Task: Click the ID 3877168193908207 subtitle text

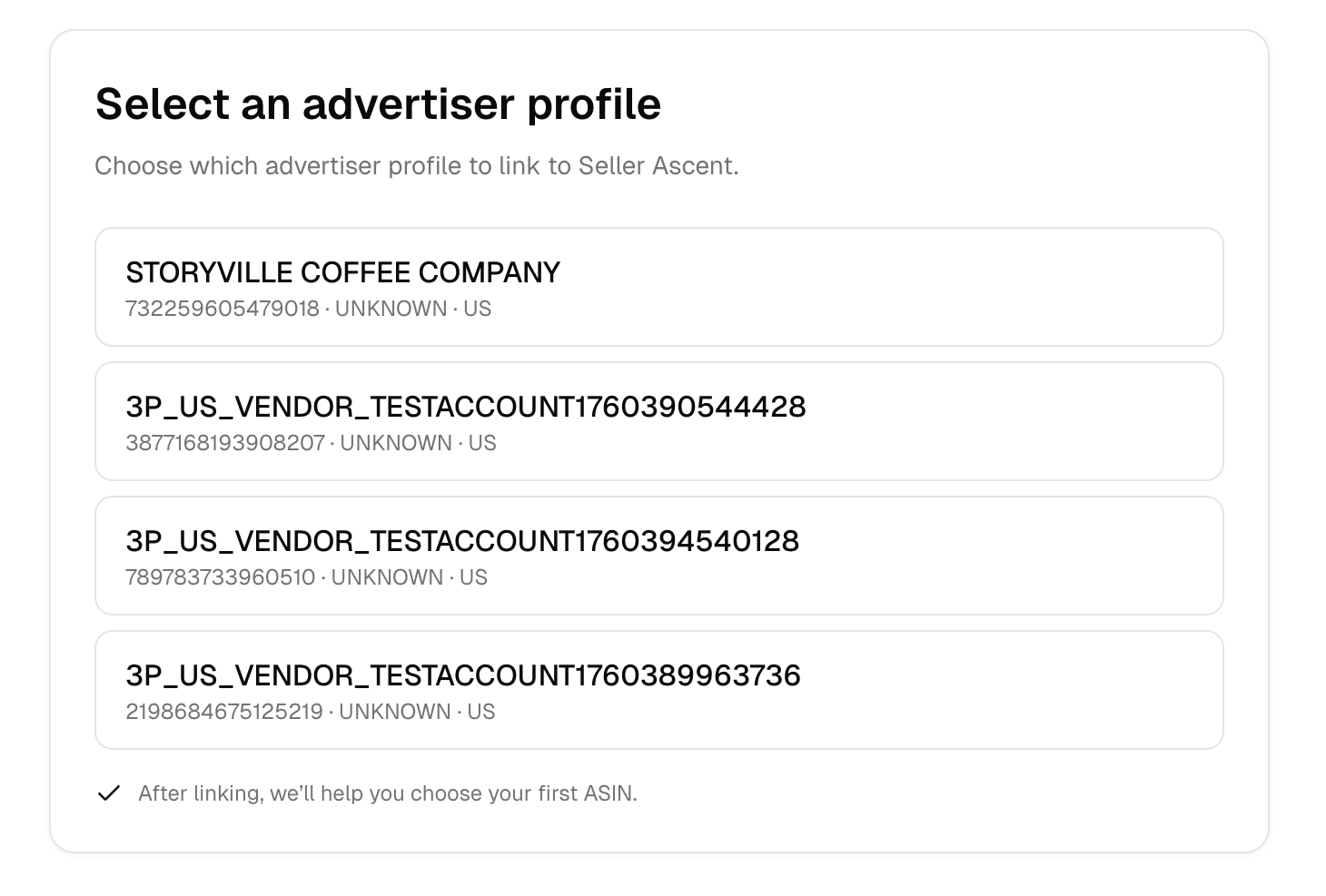Action: tap(225, 443)
